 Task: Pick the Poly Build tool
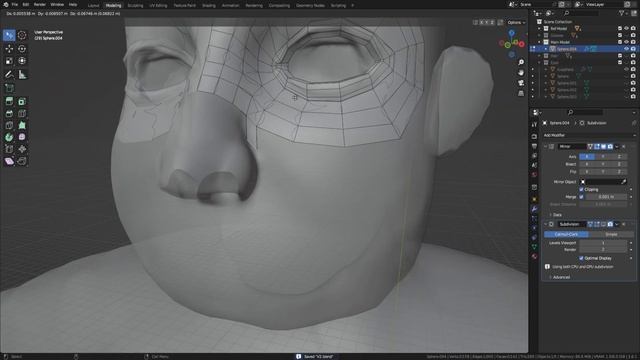pos(22,125)
